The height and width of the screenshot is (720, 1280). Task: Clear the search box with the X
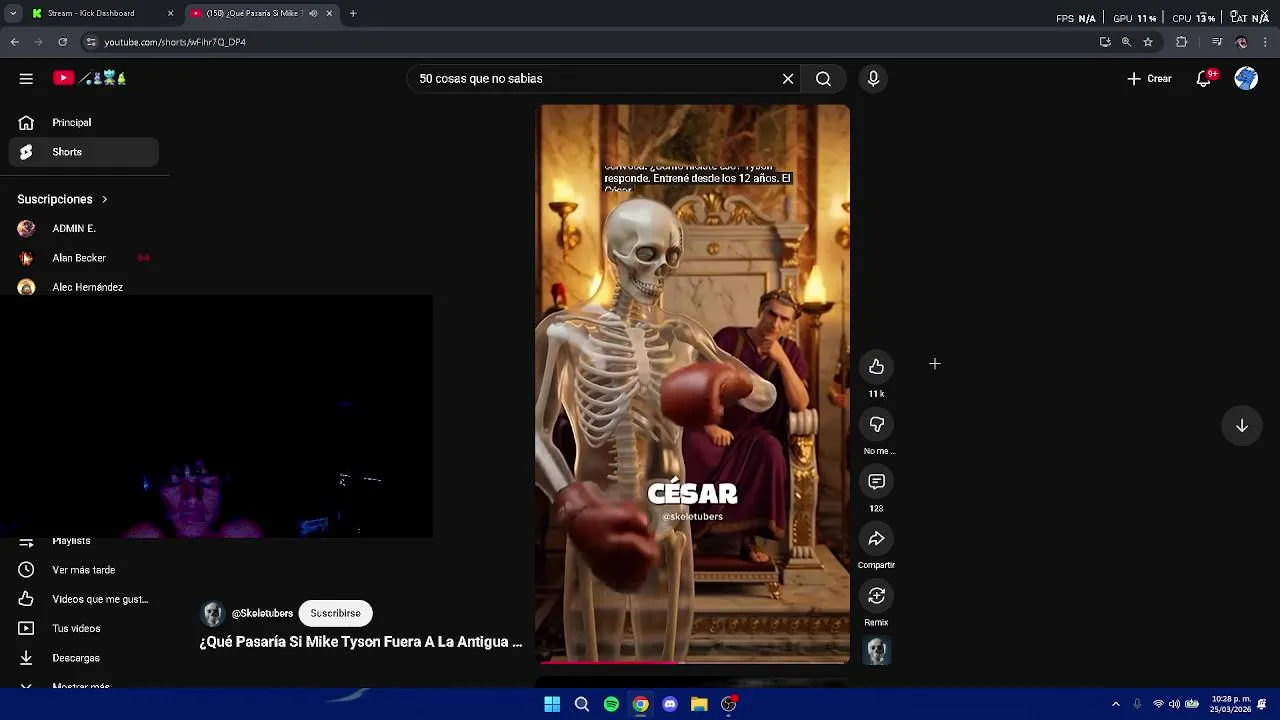pos(788,78)
